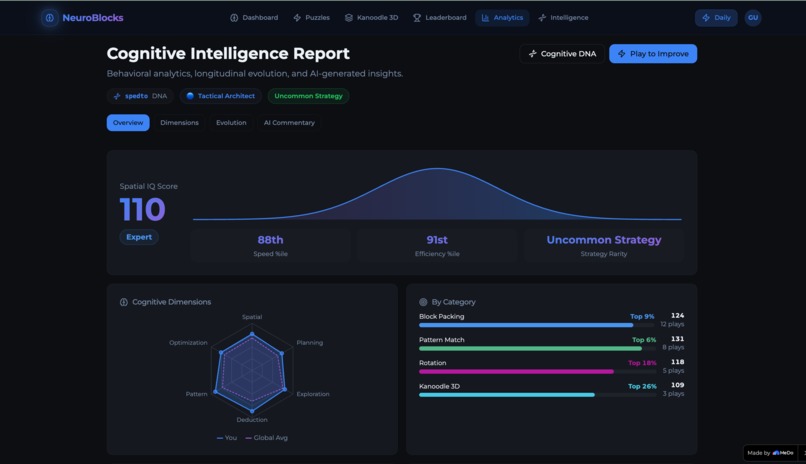Click the Rotation category label
The height and width of the screenshot is (464, 806).
coord(432,363)
